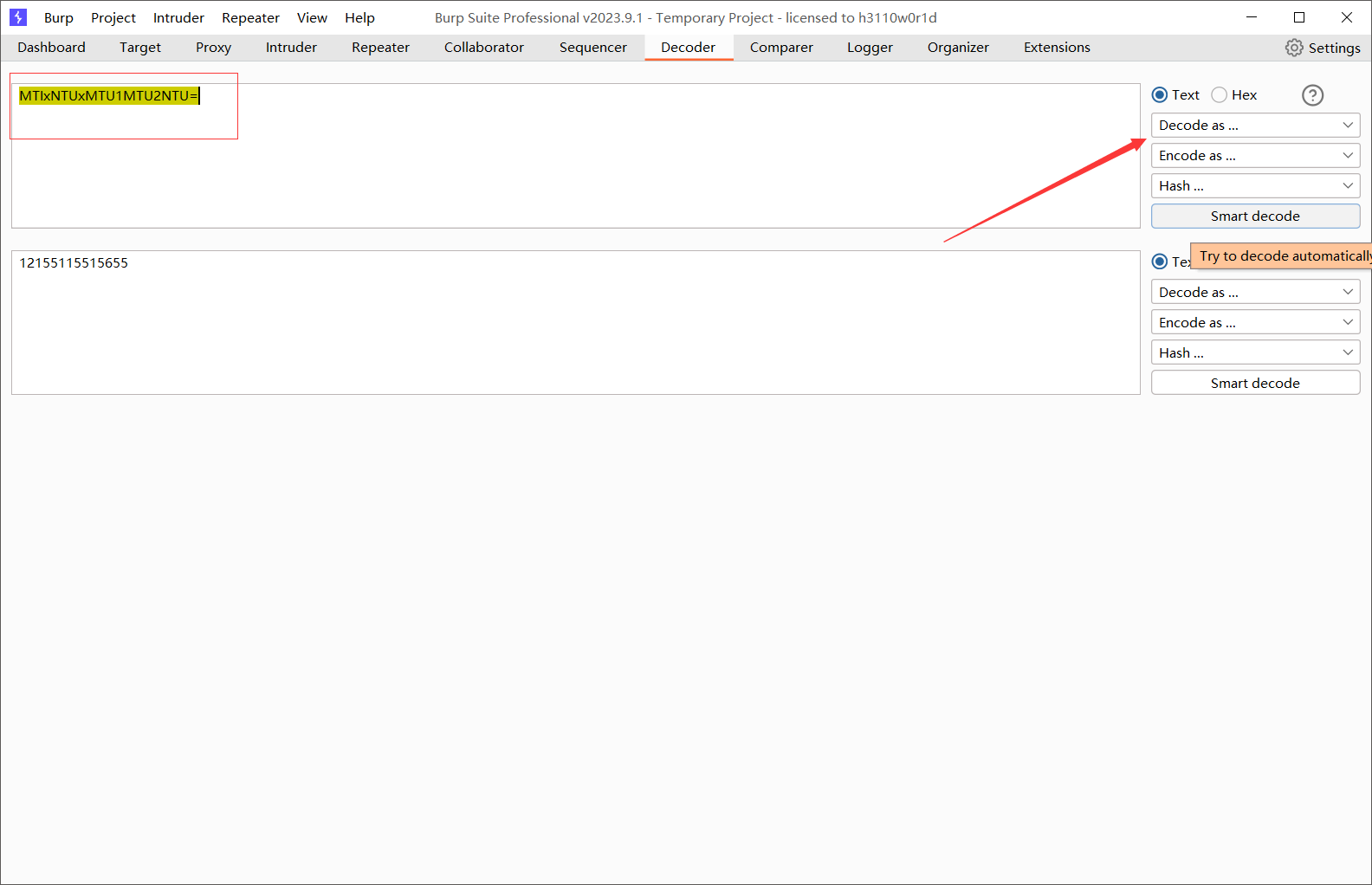Switch to the Intruder tool tab
The image size is (1372, 885).
(x=291, y=48)
